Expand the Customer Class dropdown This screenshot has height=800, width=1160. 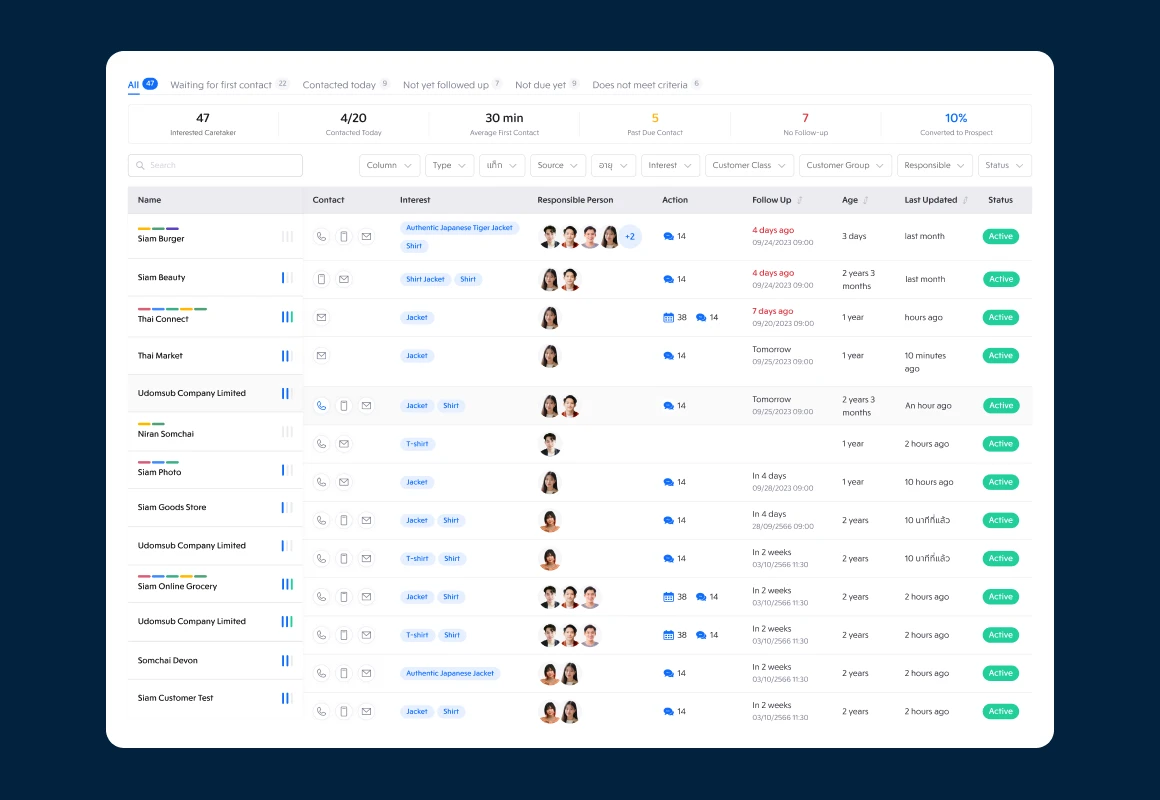[749, 165]
